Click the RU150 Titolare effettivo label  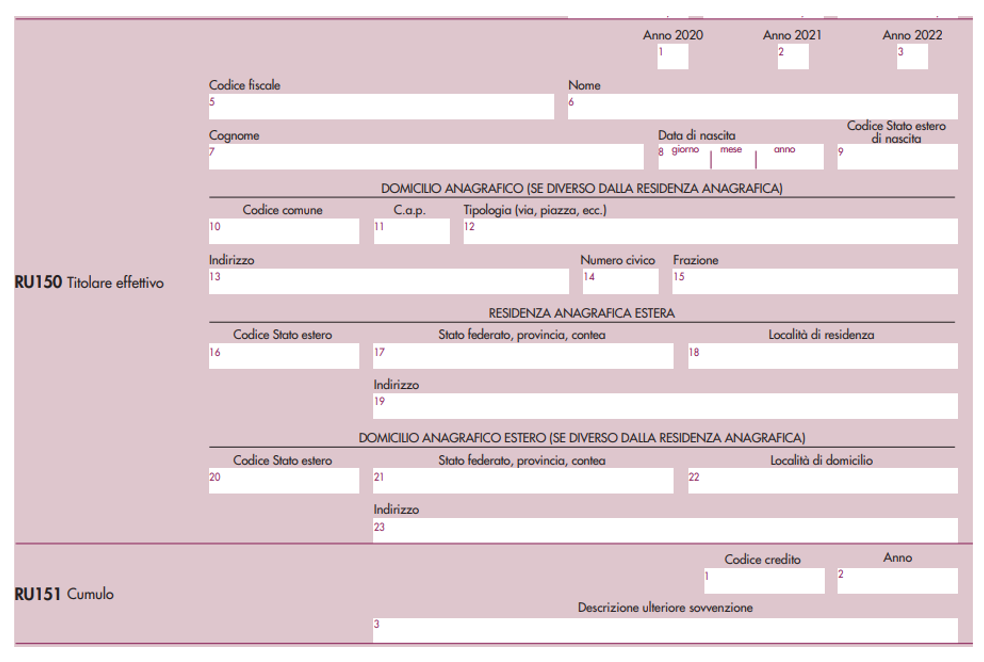tap(89, 282)
